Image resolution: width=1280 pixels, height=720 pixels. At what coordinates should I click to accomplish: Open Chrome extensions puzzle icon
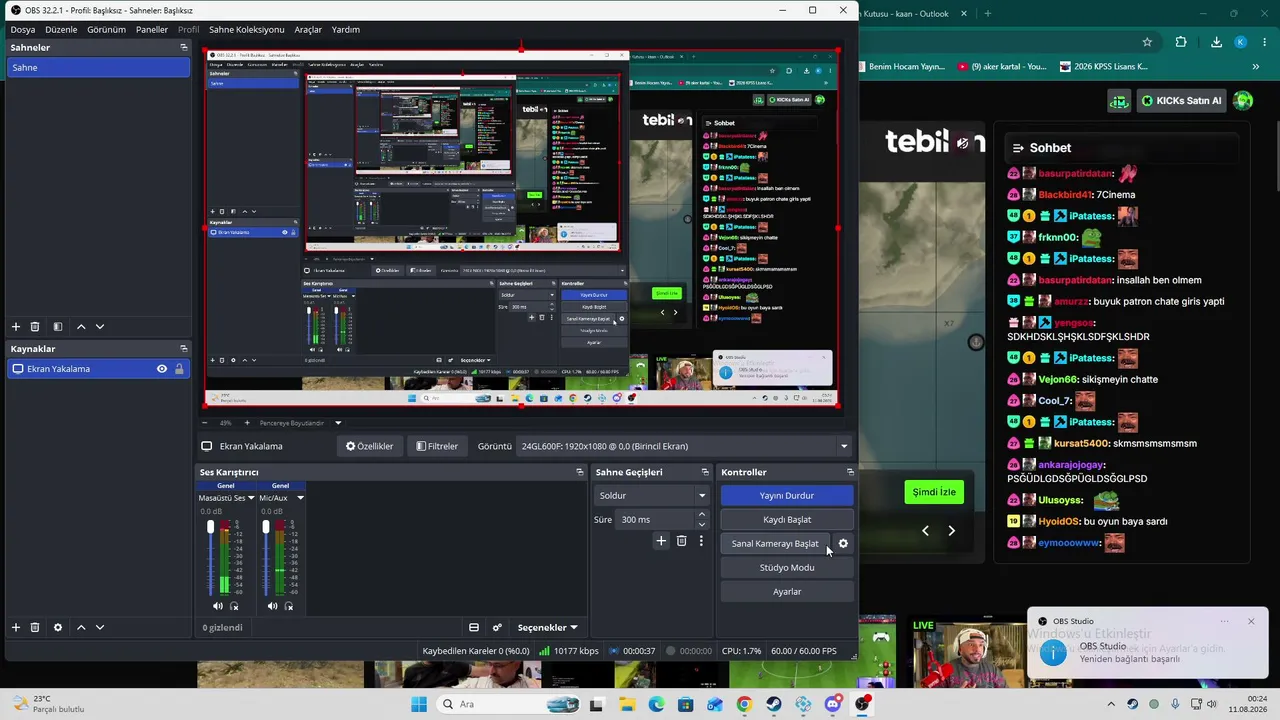pos(1181,42)
